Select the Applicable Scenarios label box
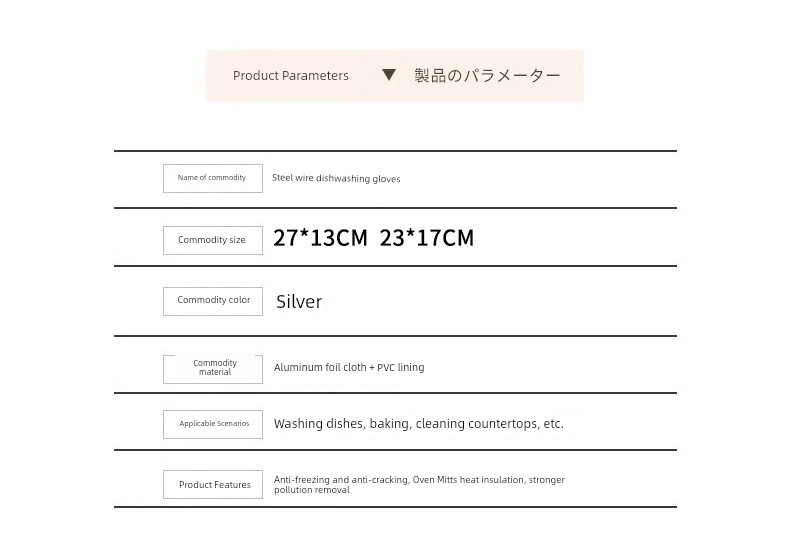790x557 pixels. (213, 424)
